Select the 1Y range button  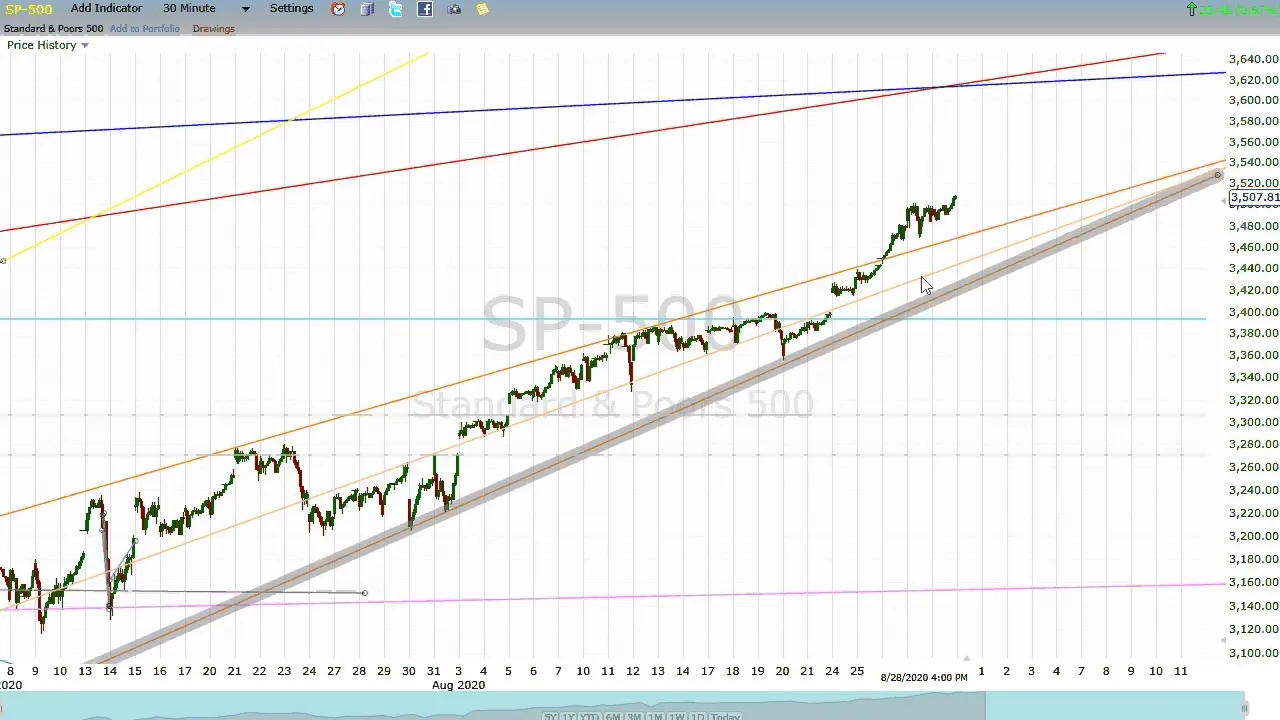(x=568, y=715)
